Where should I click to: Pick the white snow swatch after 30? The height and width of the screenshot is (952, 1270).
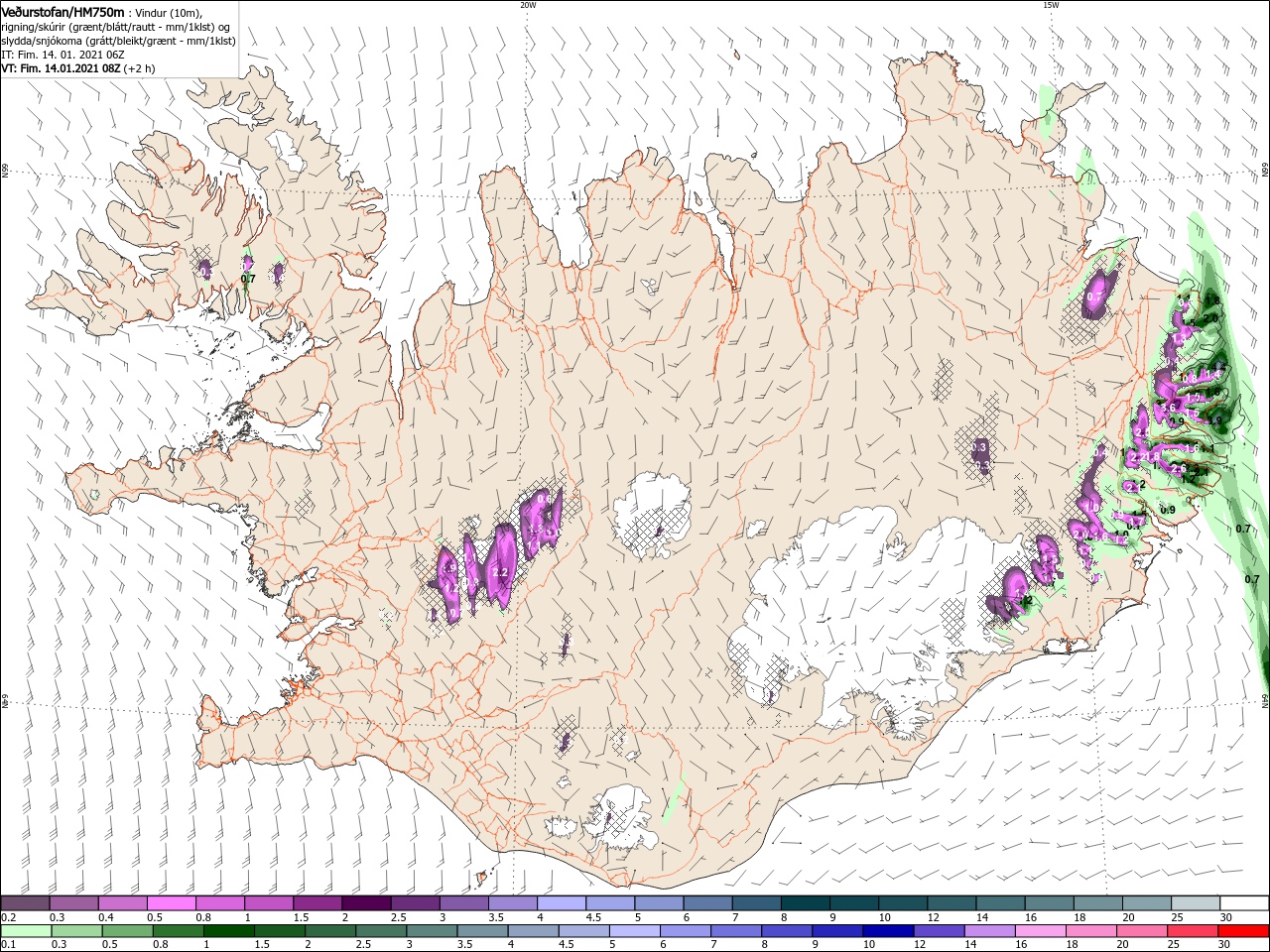pyautogui.click(x=1244, y=903)
